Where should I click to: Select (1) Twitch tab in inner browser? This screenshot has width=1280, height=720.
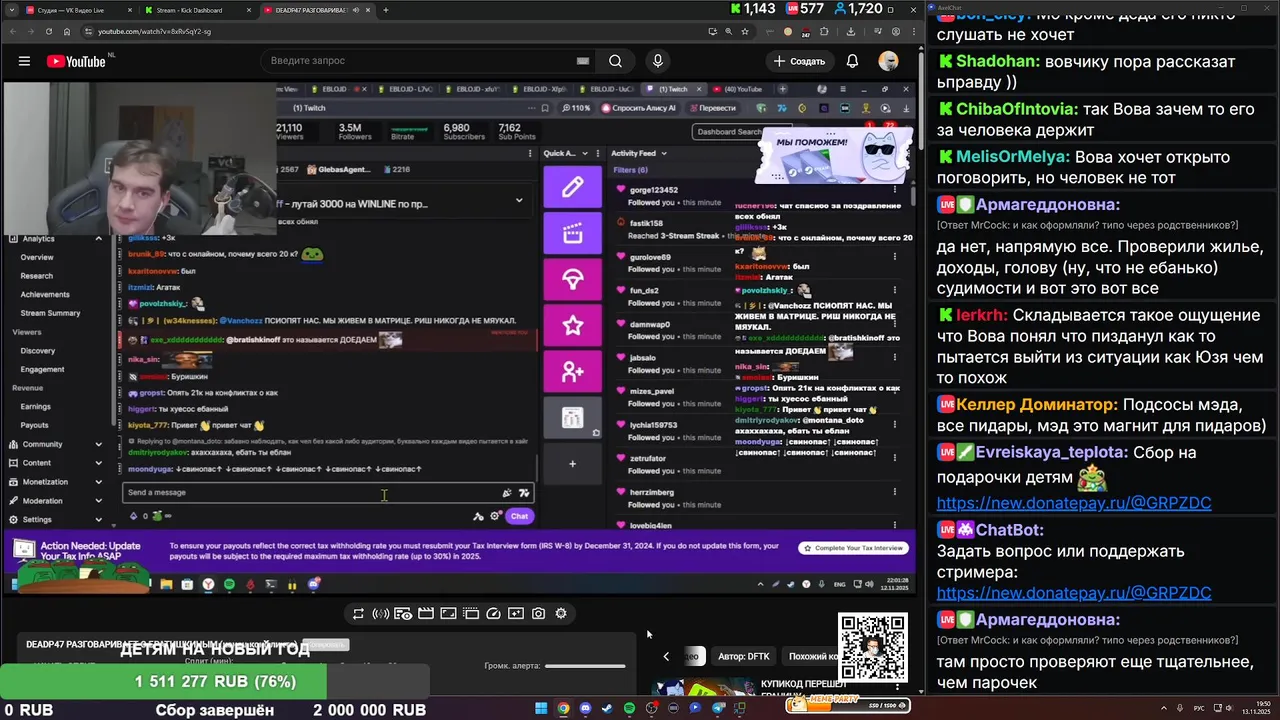(672, 89)
